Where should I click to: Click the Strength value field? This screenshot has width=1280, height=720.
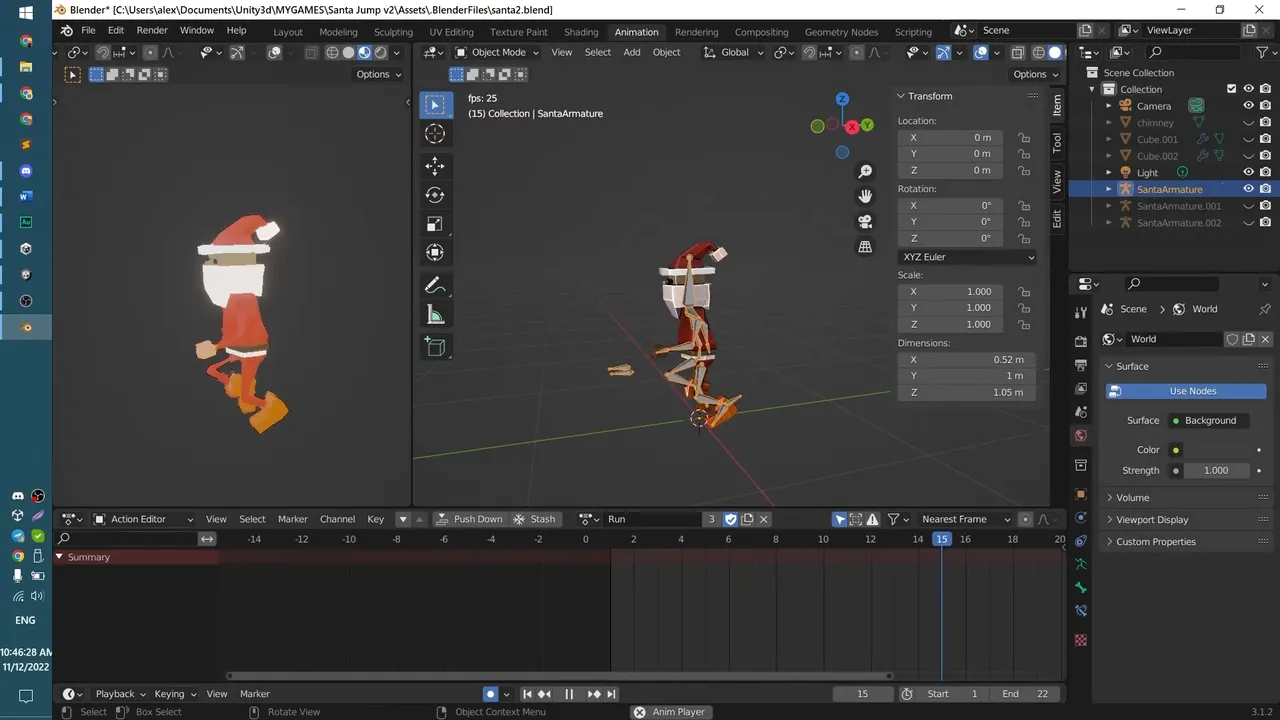(x=1216, y=470)
